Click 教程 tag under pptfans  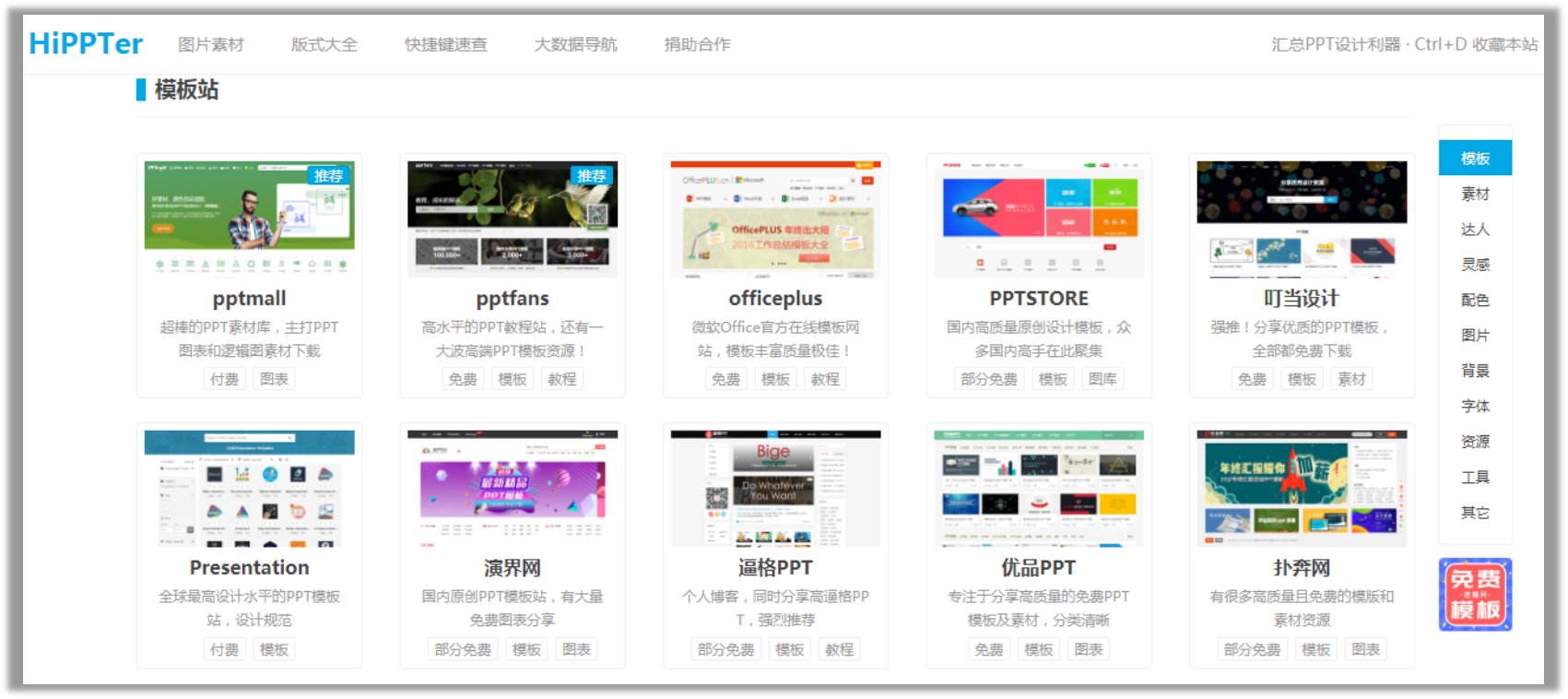pyautogui.click(x=562, y=379)
